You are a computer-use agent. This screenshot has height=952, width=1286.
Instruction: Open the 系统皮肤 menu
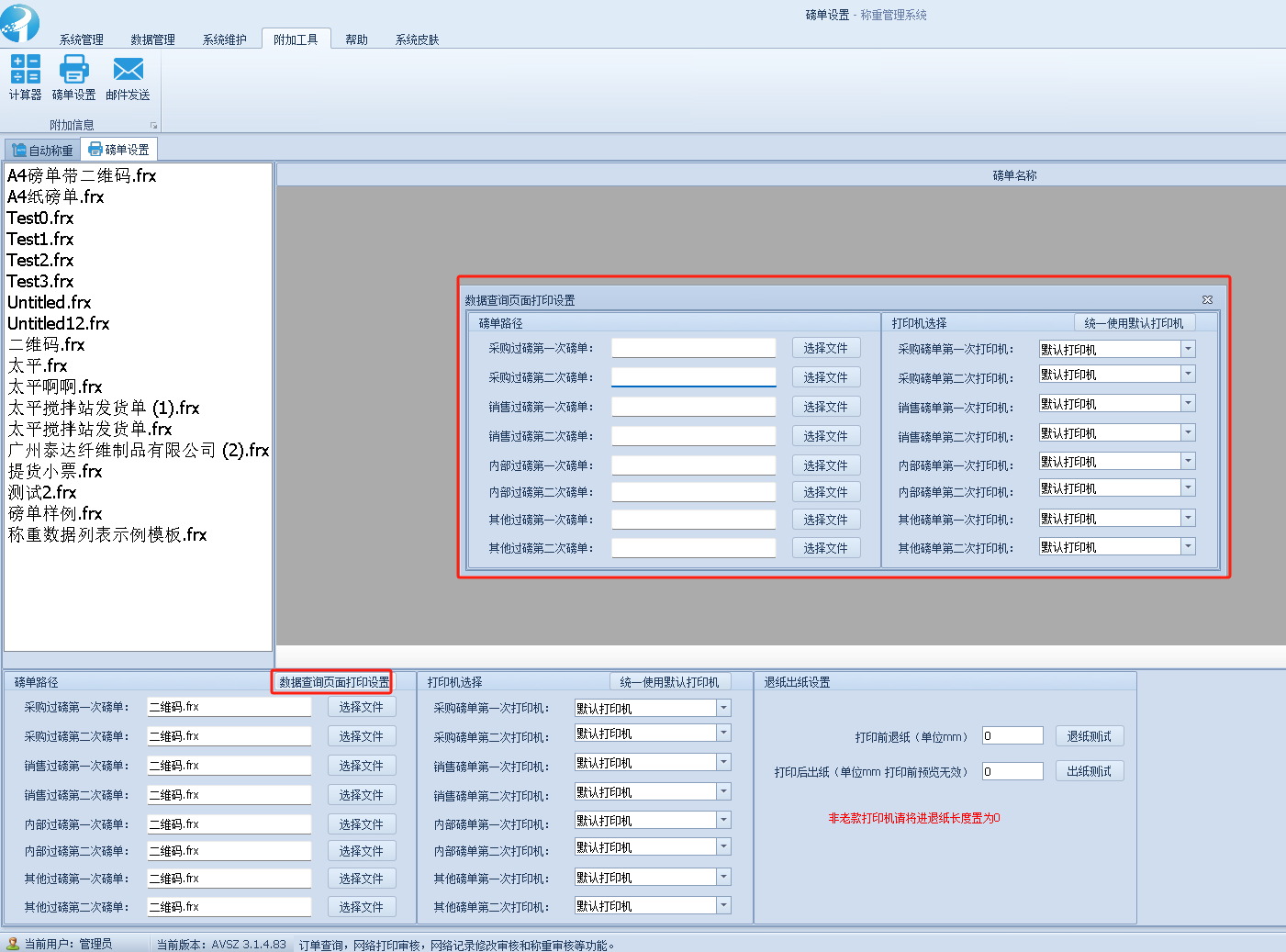[x=417, y=39]
